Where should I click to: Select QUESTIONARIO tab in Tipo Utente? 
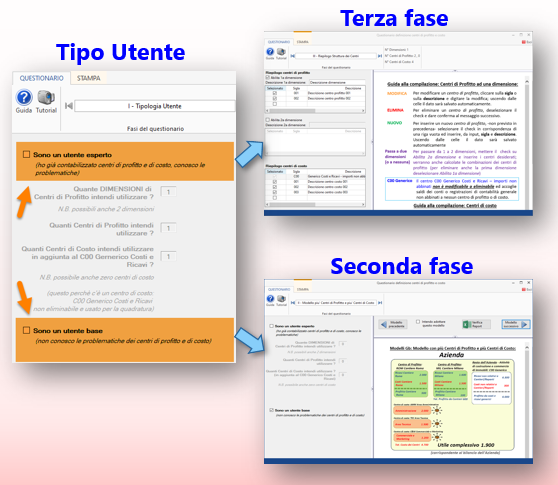pyautogui.click(x=41, y=78)
